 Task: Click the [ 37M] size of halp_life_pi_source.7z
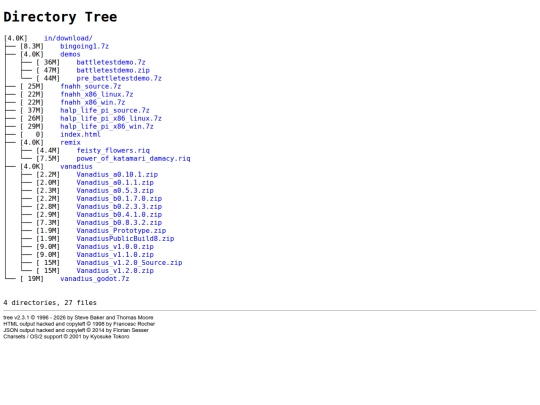[x=32, y=110]
